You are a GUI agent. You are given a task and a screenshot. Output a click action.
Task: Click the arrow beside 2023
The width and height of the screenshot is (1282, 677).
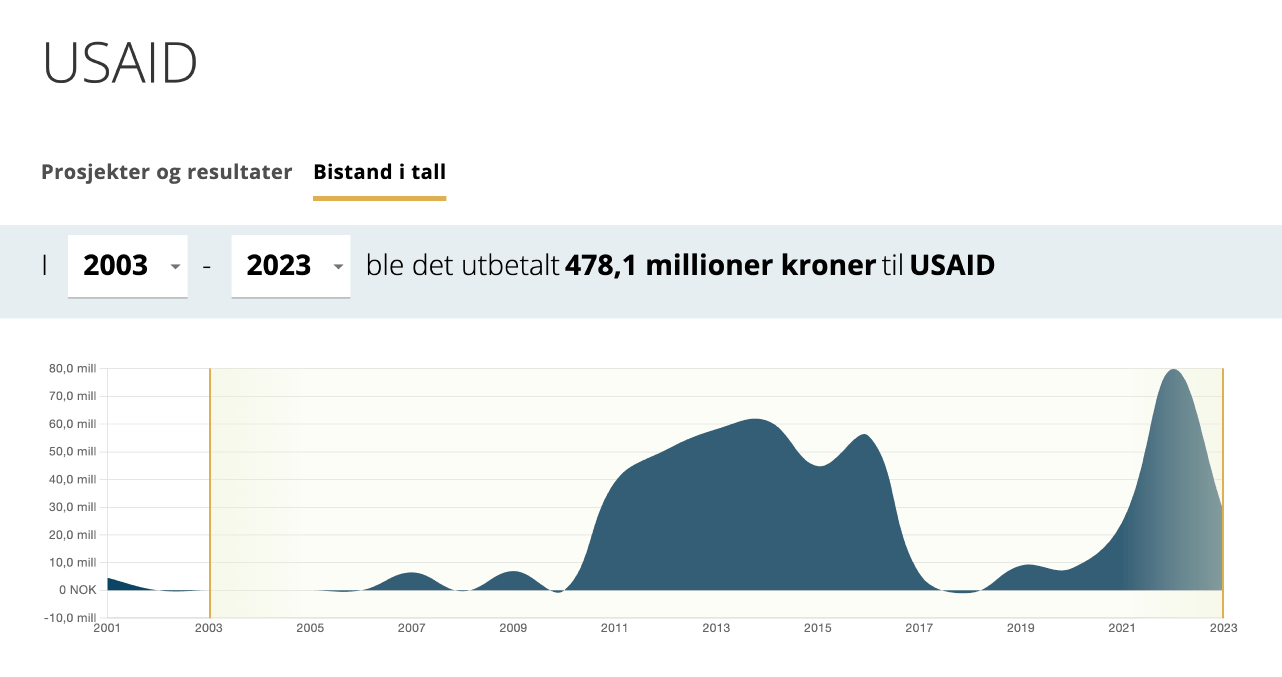pos(338,267)
